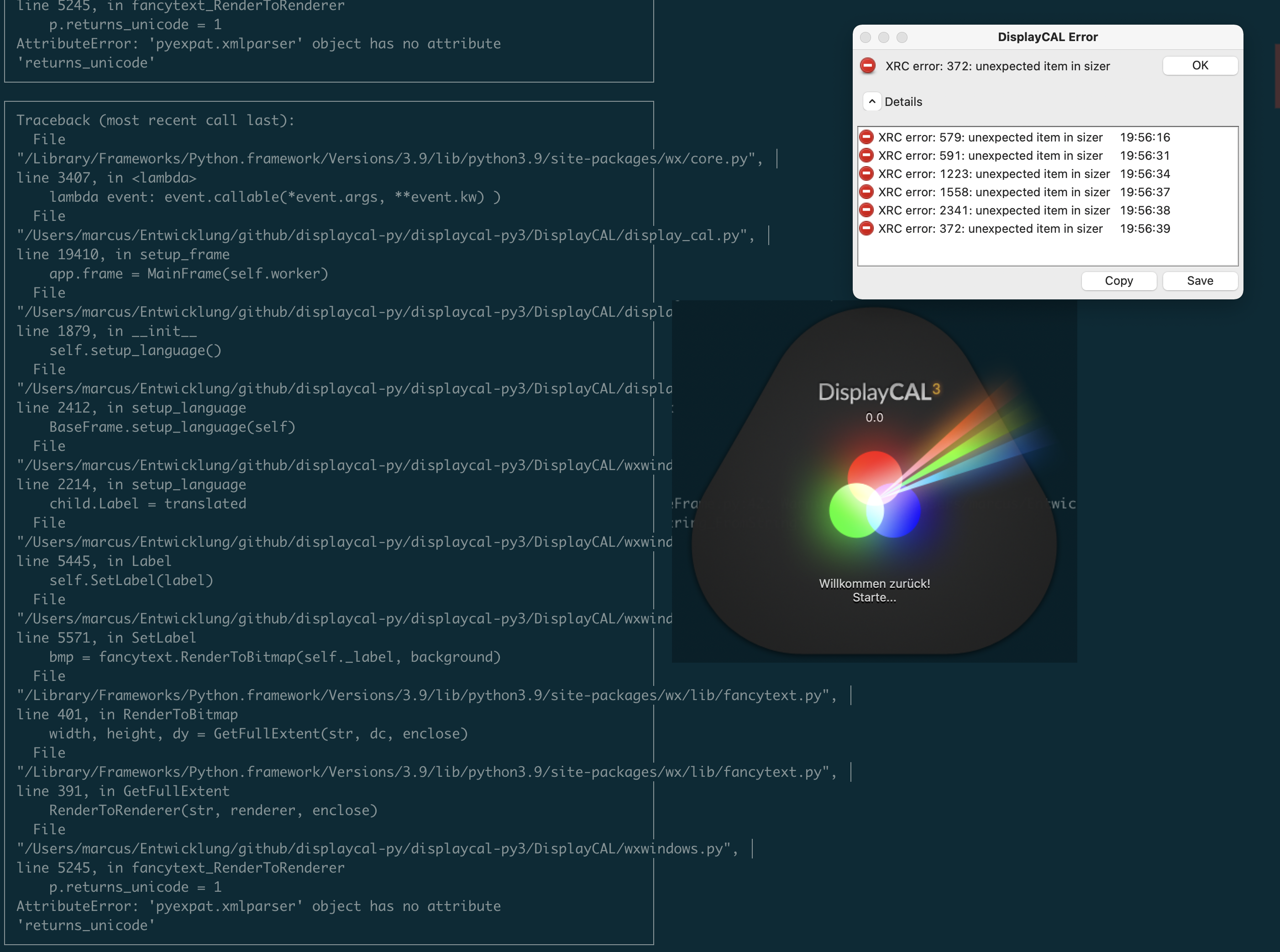The image size is (1280, 952).
Task: Click the error icon beside XRC error 1223
Action: point(868,173)
